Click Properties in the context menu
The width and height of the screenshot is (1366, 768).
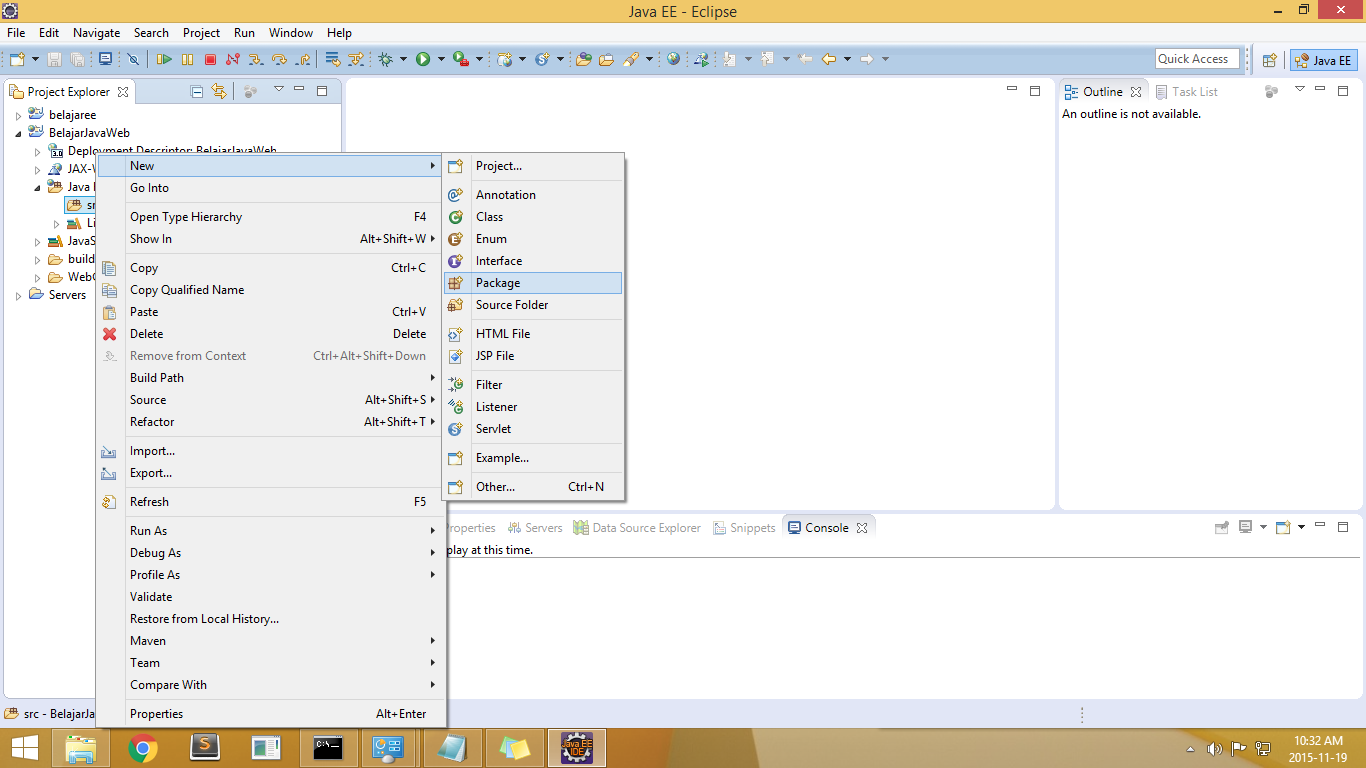coord(270,714)
